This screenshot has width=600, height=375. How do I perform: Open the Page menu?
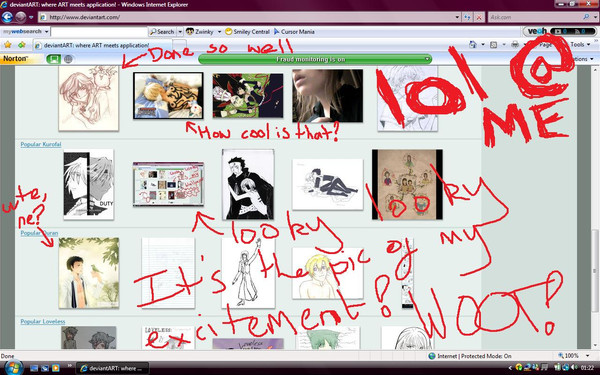545,45
